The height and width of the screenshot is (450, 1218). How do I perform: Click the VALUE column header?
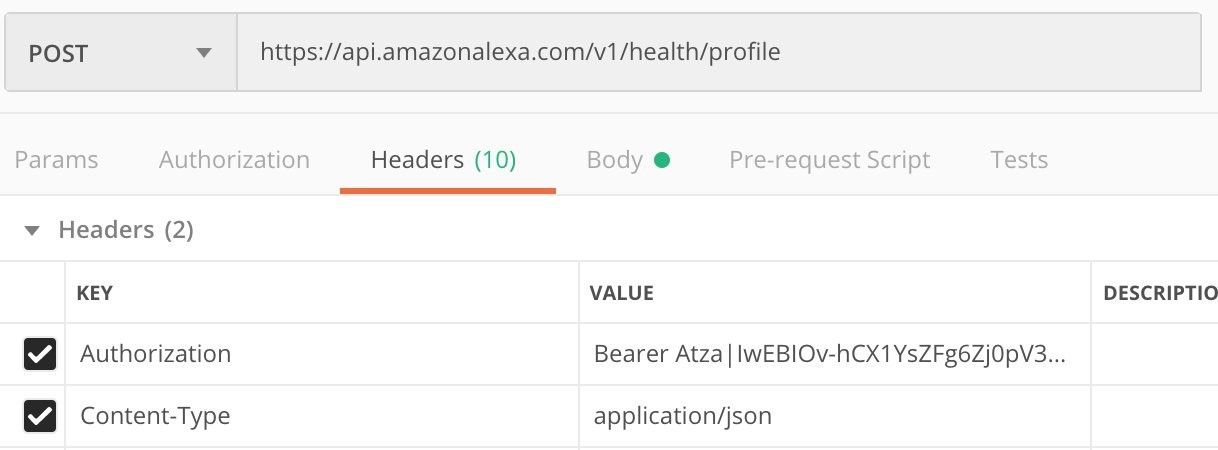point(621,293)
